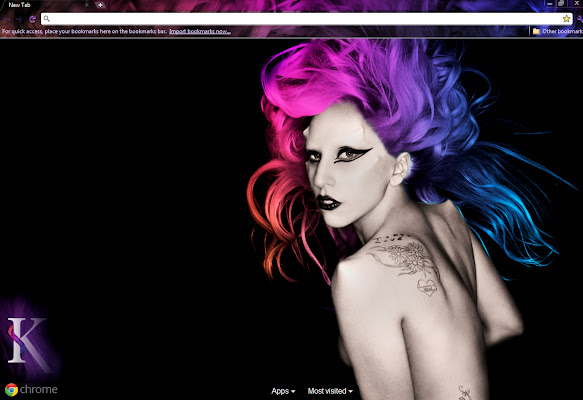583x400 pixels.
Task: Click the search magnifier icon in omnibox
Action: tap(46, 19)
